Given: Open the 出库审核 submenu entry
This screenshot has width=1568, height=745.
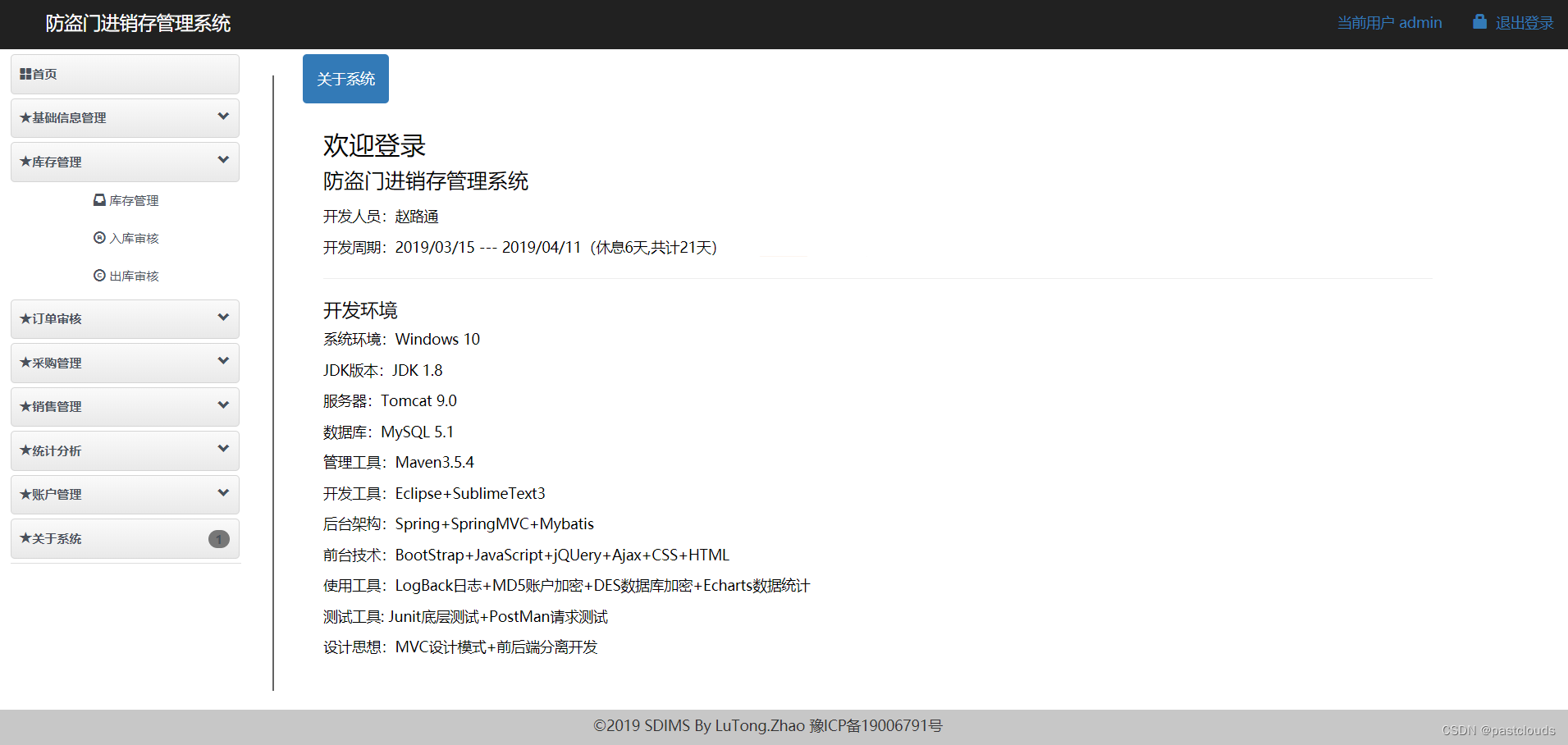Looking at the screenshot, I should click(134, 275).
